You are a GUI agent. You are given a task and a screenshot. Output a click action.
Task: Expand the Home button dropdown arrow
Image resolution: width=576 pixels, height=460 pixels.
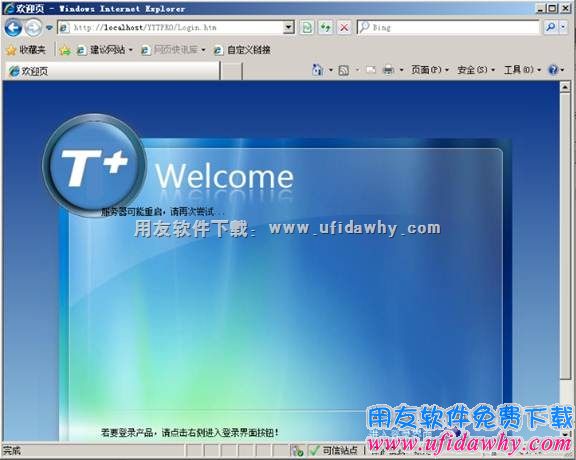(x=331, y=70)
